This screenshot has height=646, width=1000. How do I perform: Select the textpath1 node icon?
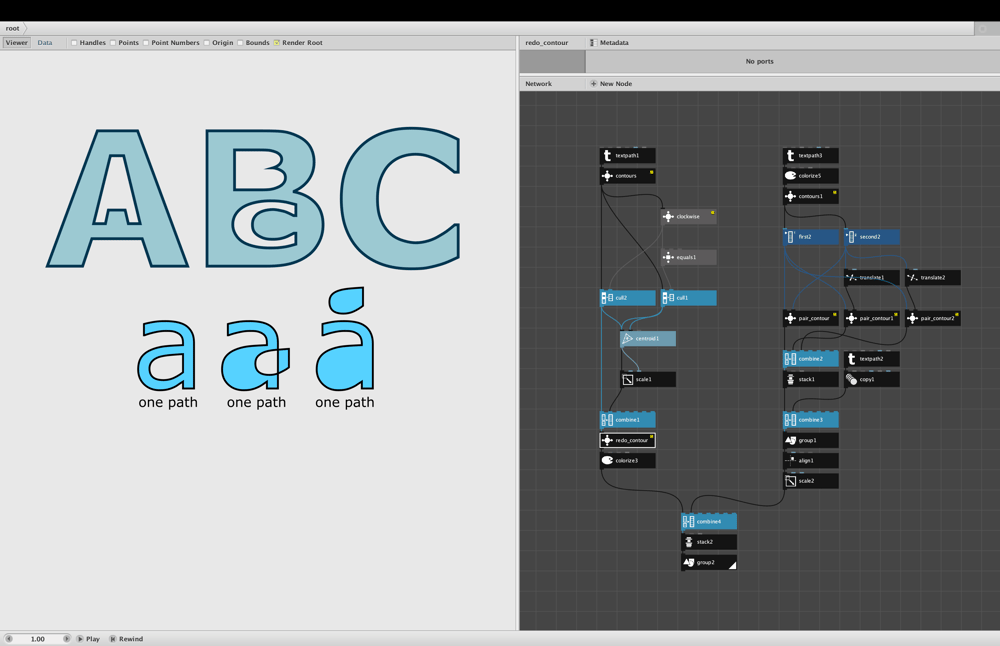(x=607, y=156)
